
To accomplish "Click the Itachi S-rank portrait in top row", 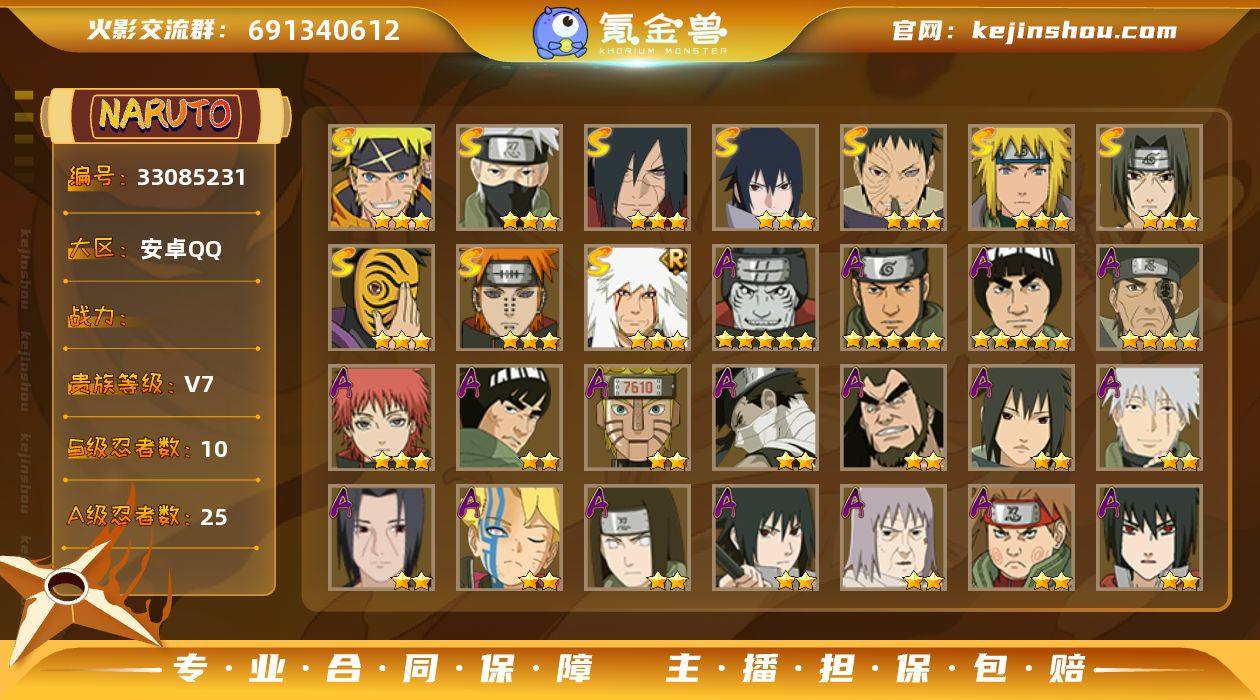I will click(1149, 178).
